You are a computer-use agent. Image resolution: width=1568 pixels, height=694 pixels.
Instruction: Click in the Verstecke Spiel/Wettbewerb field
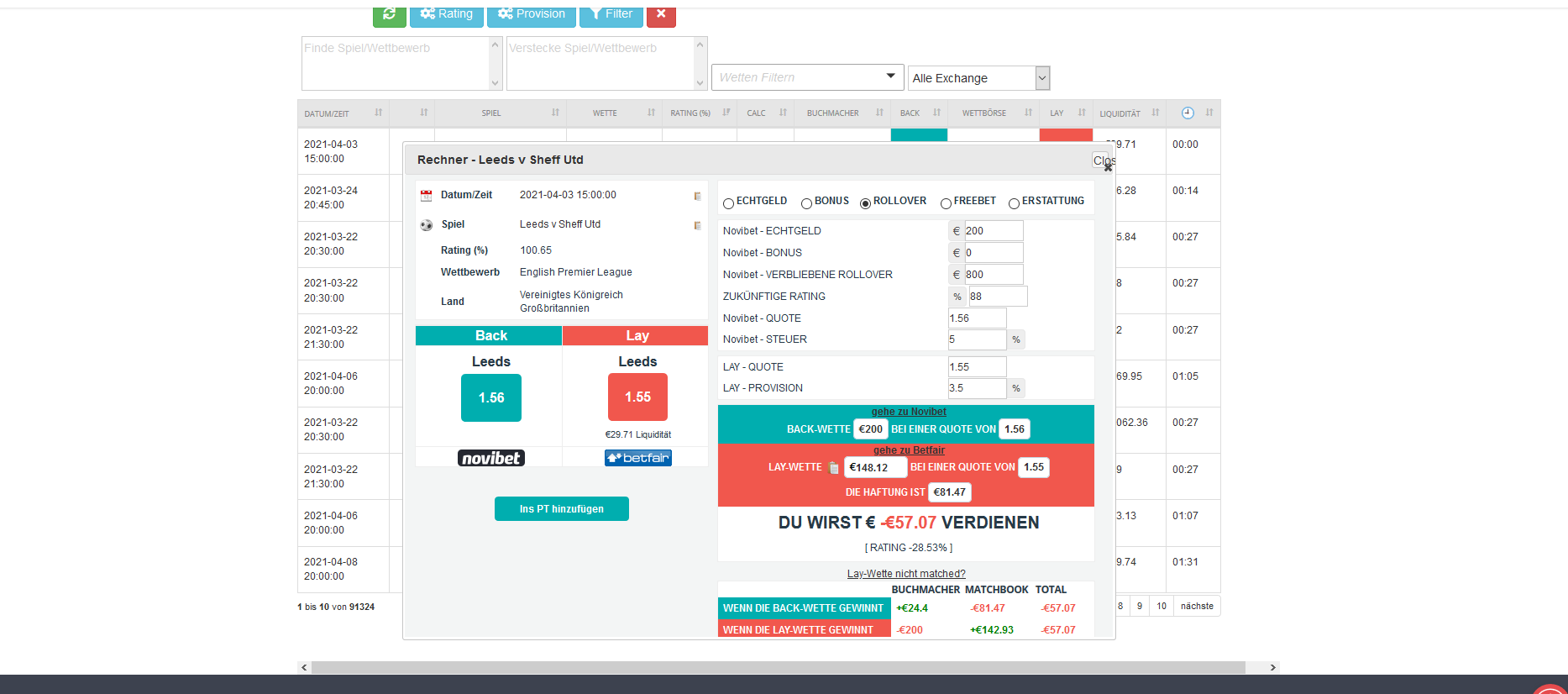606,63
